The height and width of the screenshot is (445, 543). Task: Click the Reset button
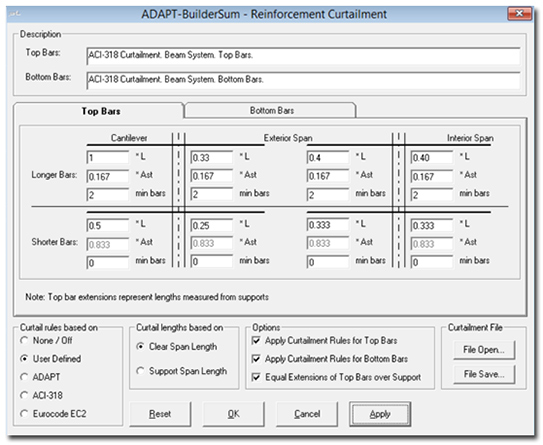(160, 414)
